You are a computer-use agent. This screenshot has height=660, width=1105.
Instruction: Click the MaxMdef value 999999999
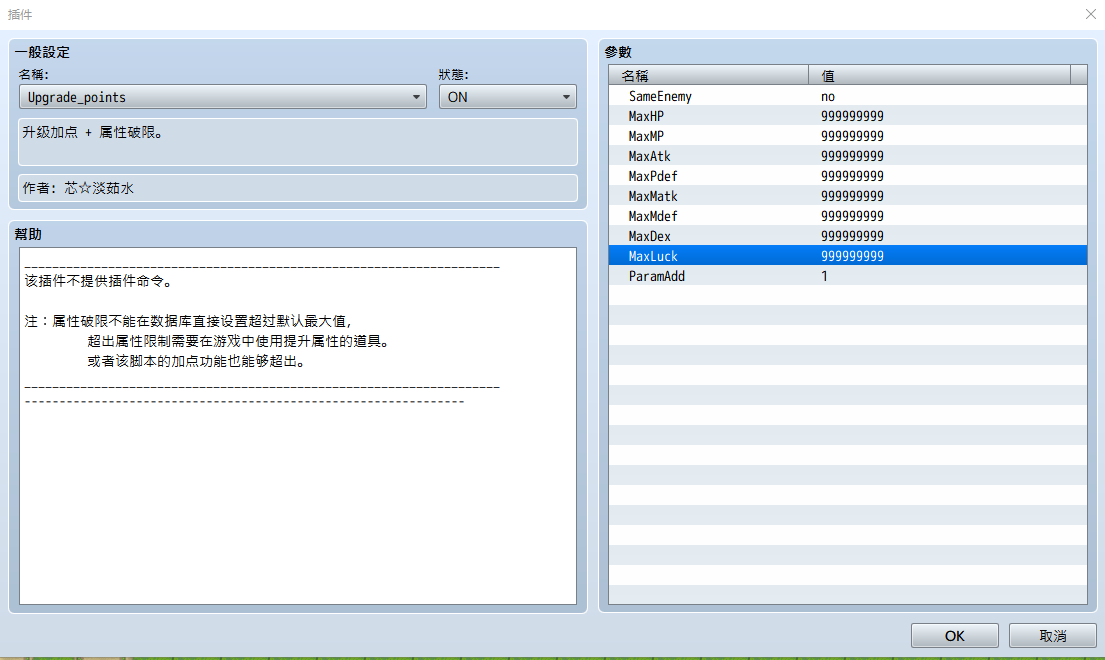852,216
